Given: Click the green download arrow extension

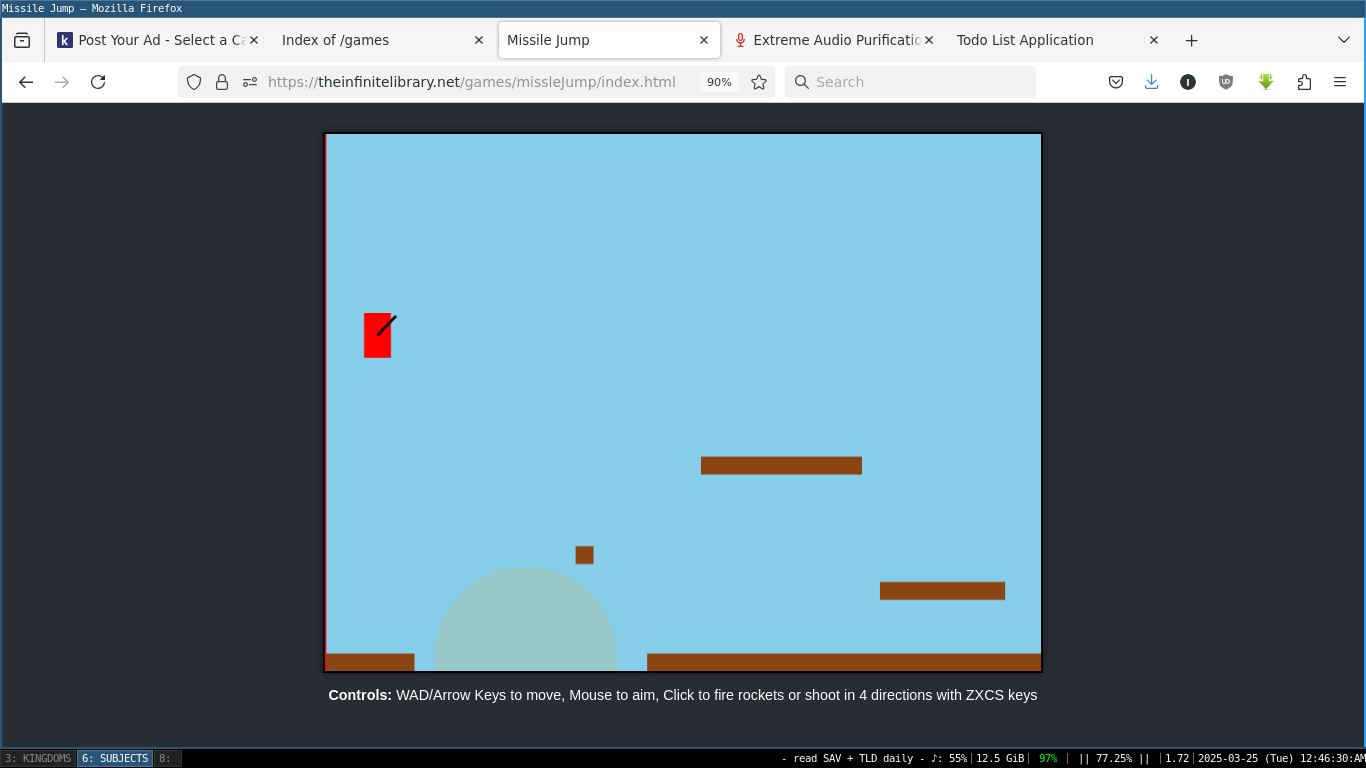Looking at the screenshot, I should click(1266, 82).
